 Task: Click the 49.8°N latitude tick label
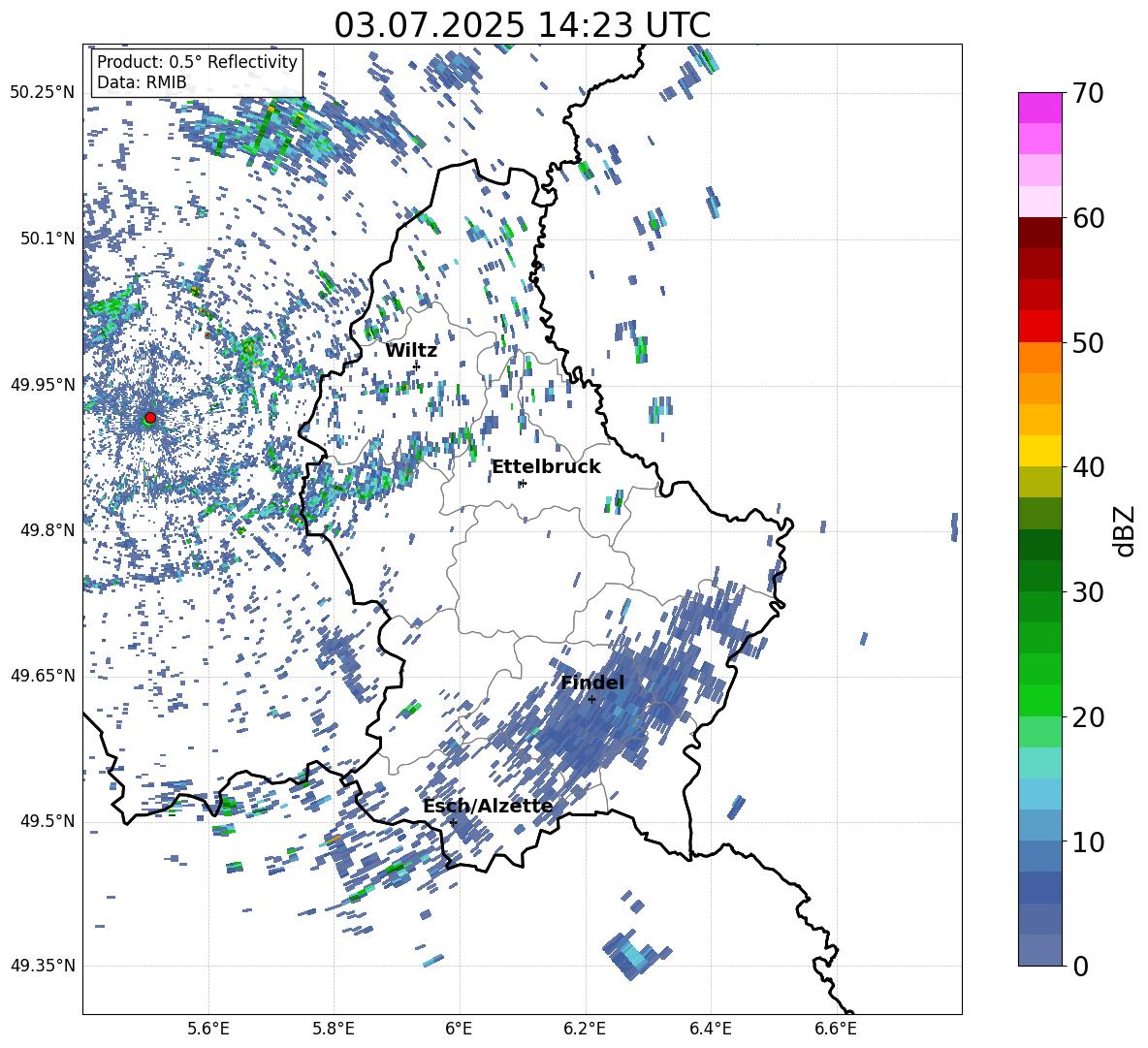pyautogui.click(x=48, y=530)
